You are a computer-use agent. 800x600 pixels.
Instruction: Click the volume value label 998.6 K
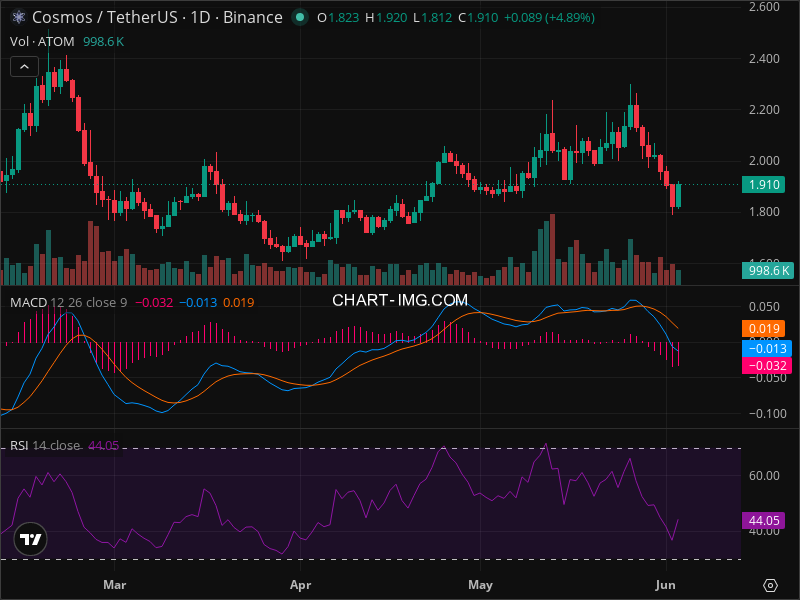[768, 270]
